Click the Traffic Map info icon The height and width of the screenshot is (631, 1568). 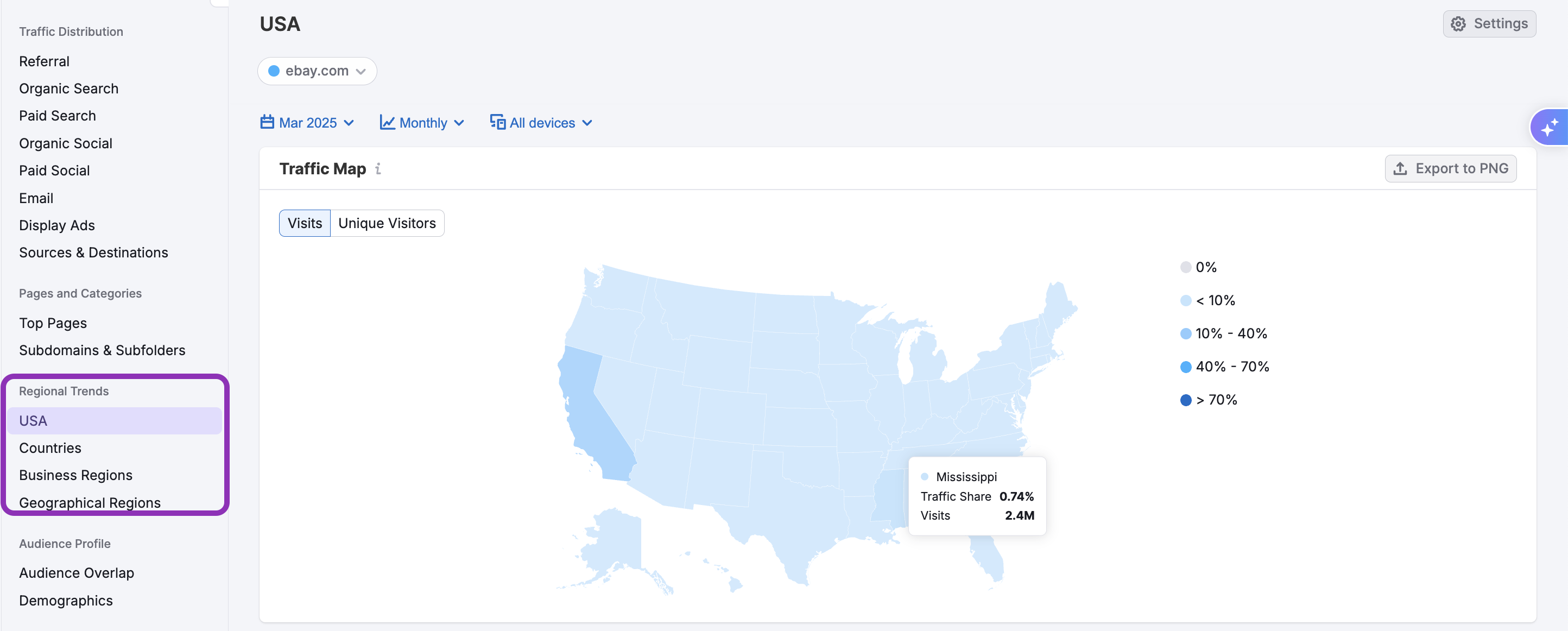click(378, 169)
